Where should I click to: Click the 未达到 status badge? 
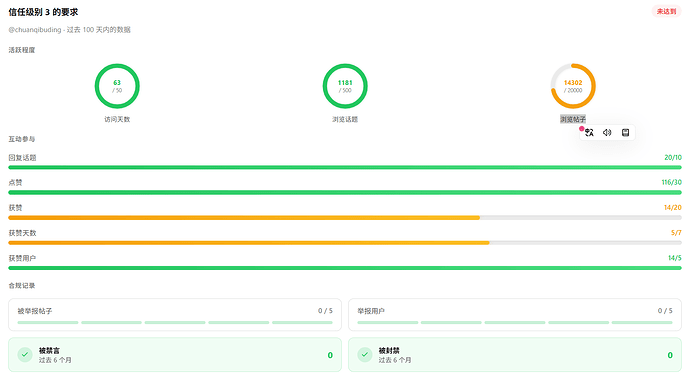coord(666,11)
